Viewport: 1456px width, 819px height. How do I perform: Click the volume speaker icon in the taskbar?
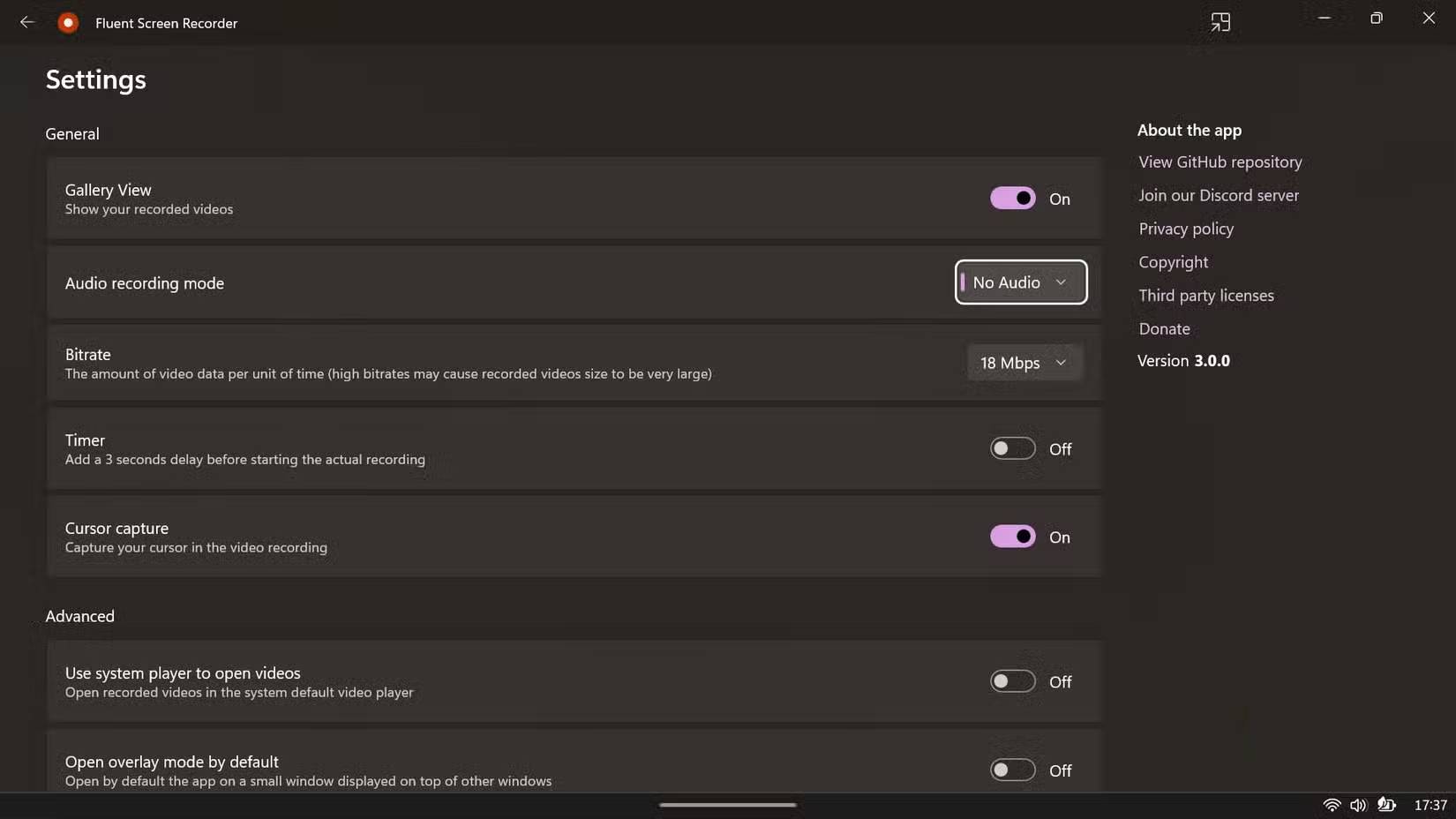[x=1358, y=804]
